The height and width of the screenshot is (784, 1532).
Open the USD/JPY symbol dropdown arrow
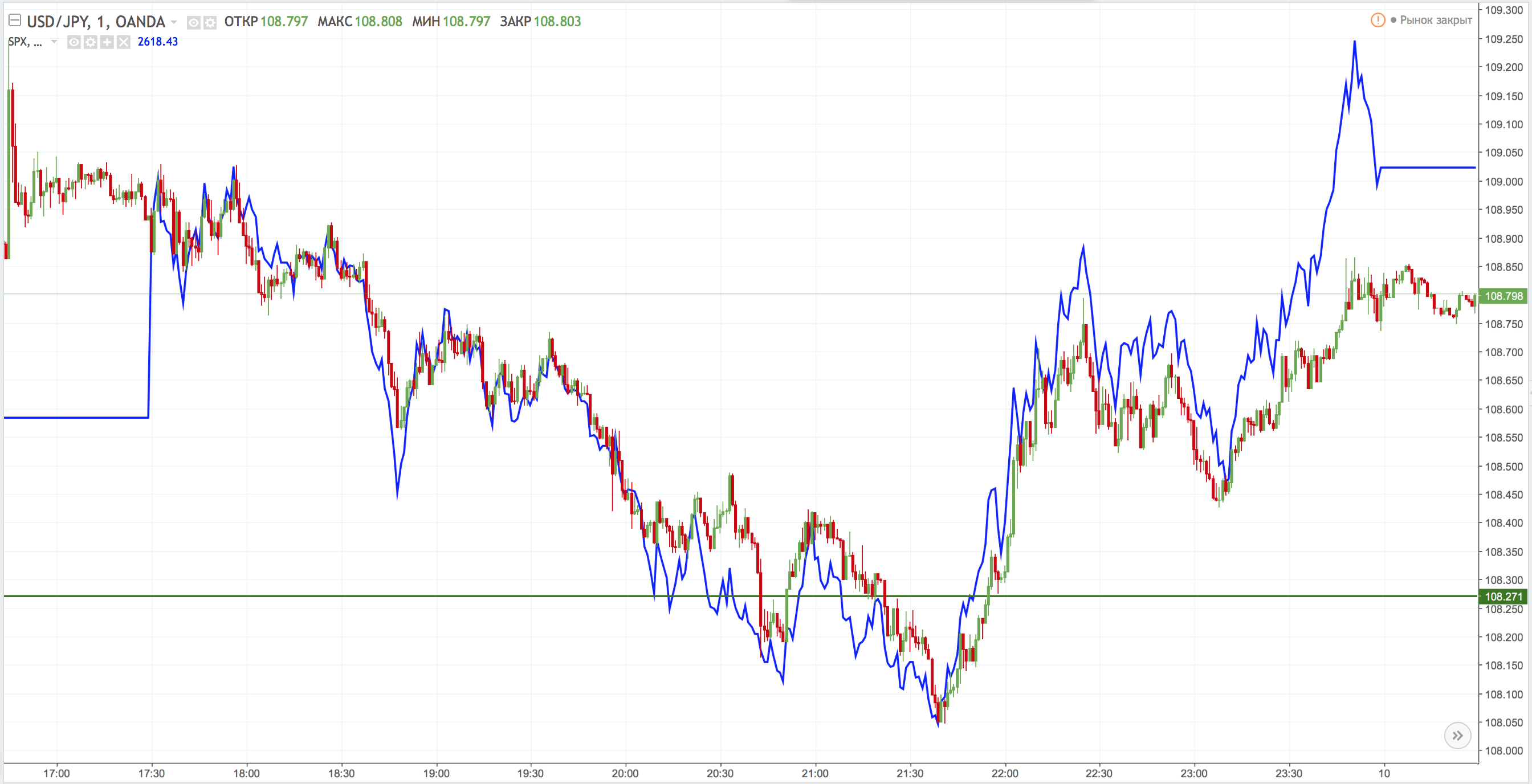coord(174,22)
